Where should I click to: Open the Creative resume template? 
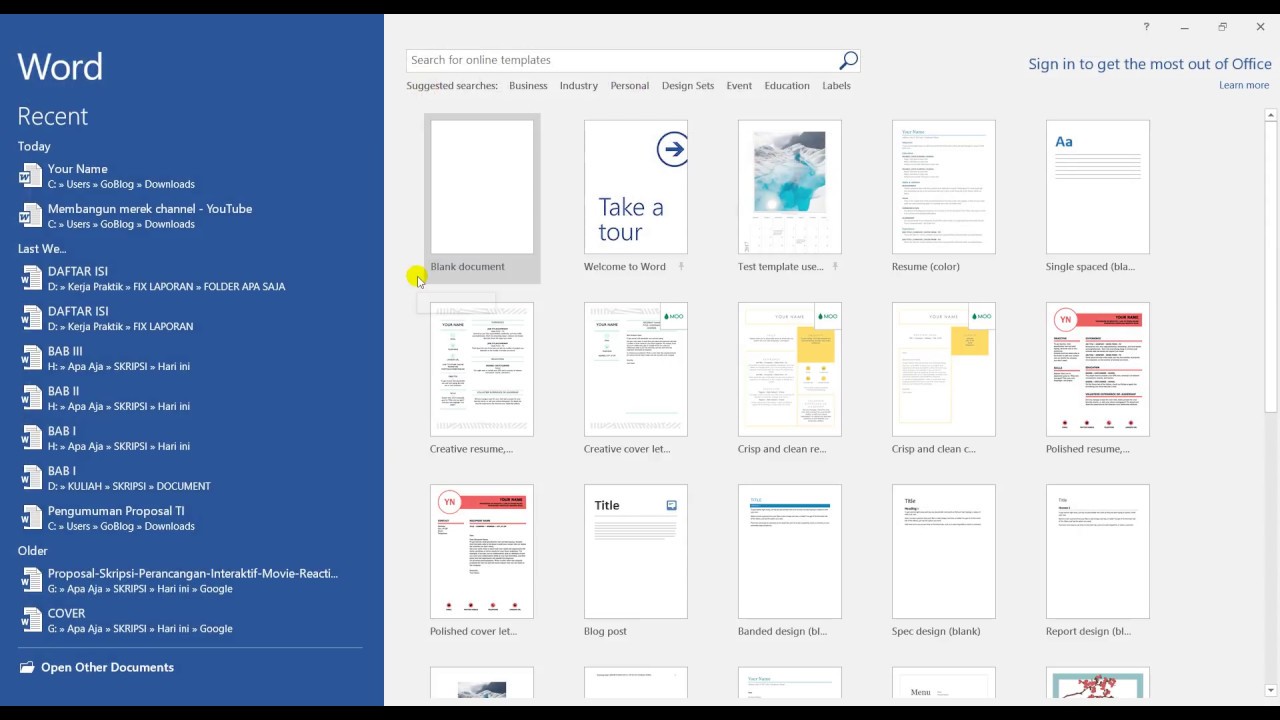point(482,369)
